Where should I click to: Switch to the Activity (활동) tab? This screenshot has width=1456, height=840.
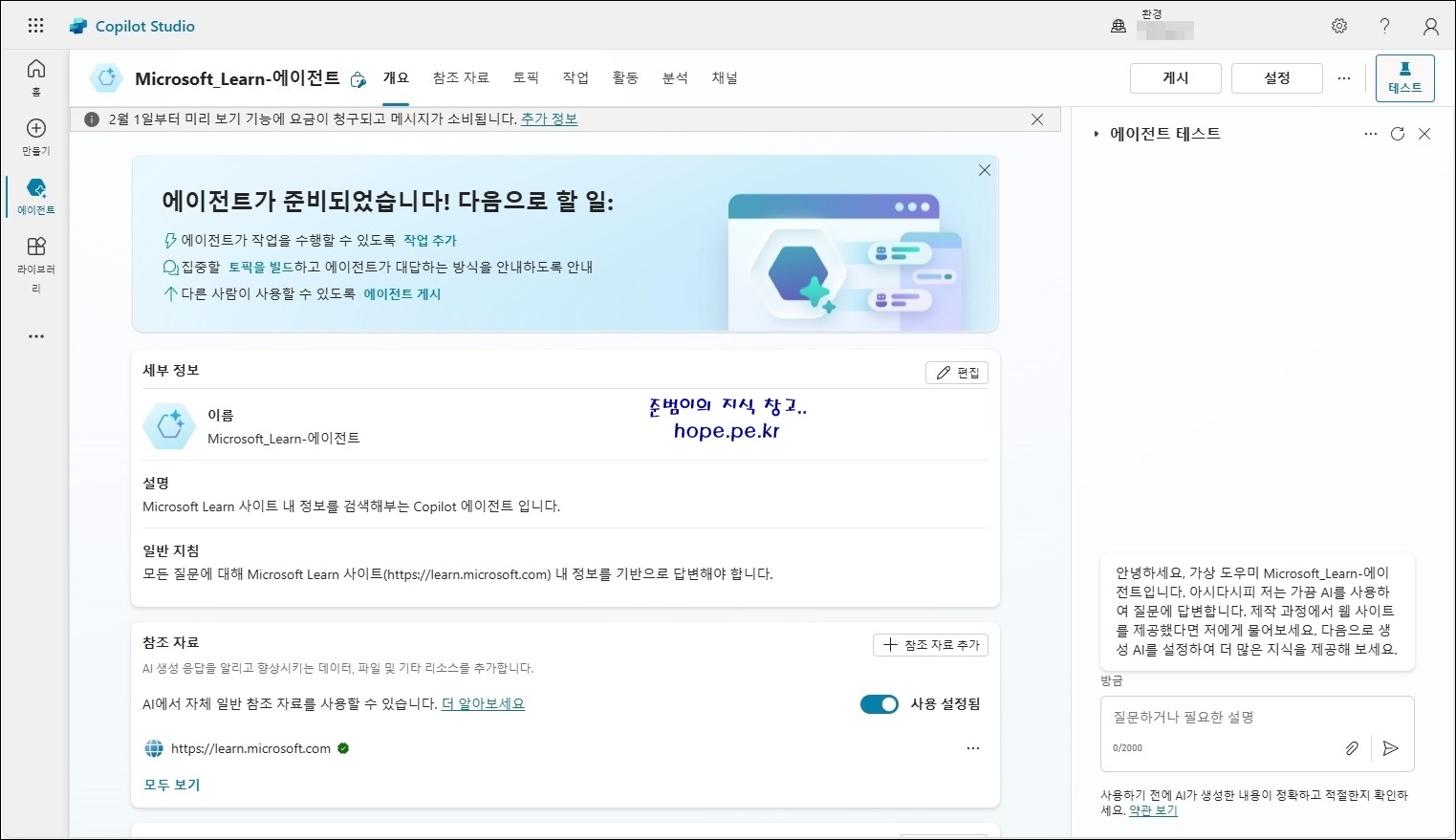click(625, 78)
